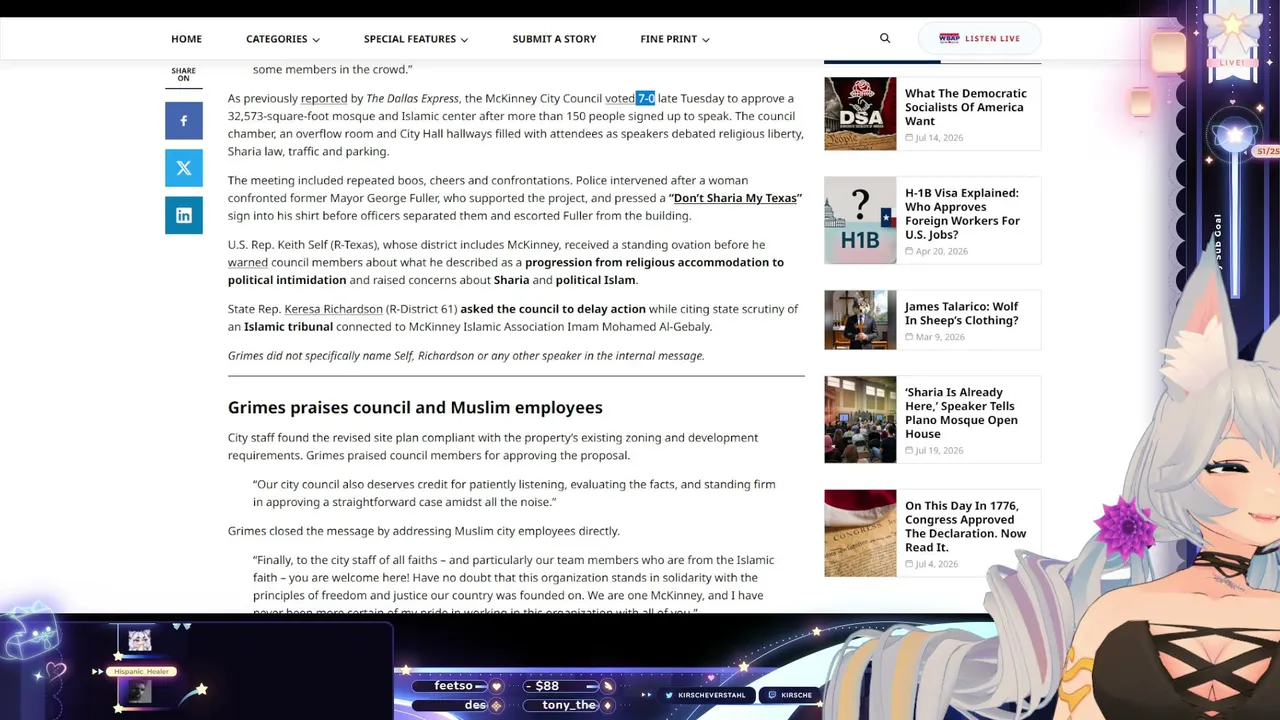Image resolution: width=1280 pixels, height=720 pixels.
Task: Open the James Talarico article thumbnail
Action: [x=860, y=320]
